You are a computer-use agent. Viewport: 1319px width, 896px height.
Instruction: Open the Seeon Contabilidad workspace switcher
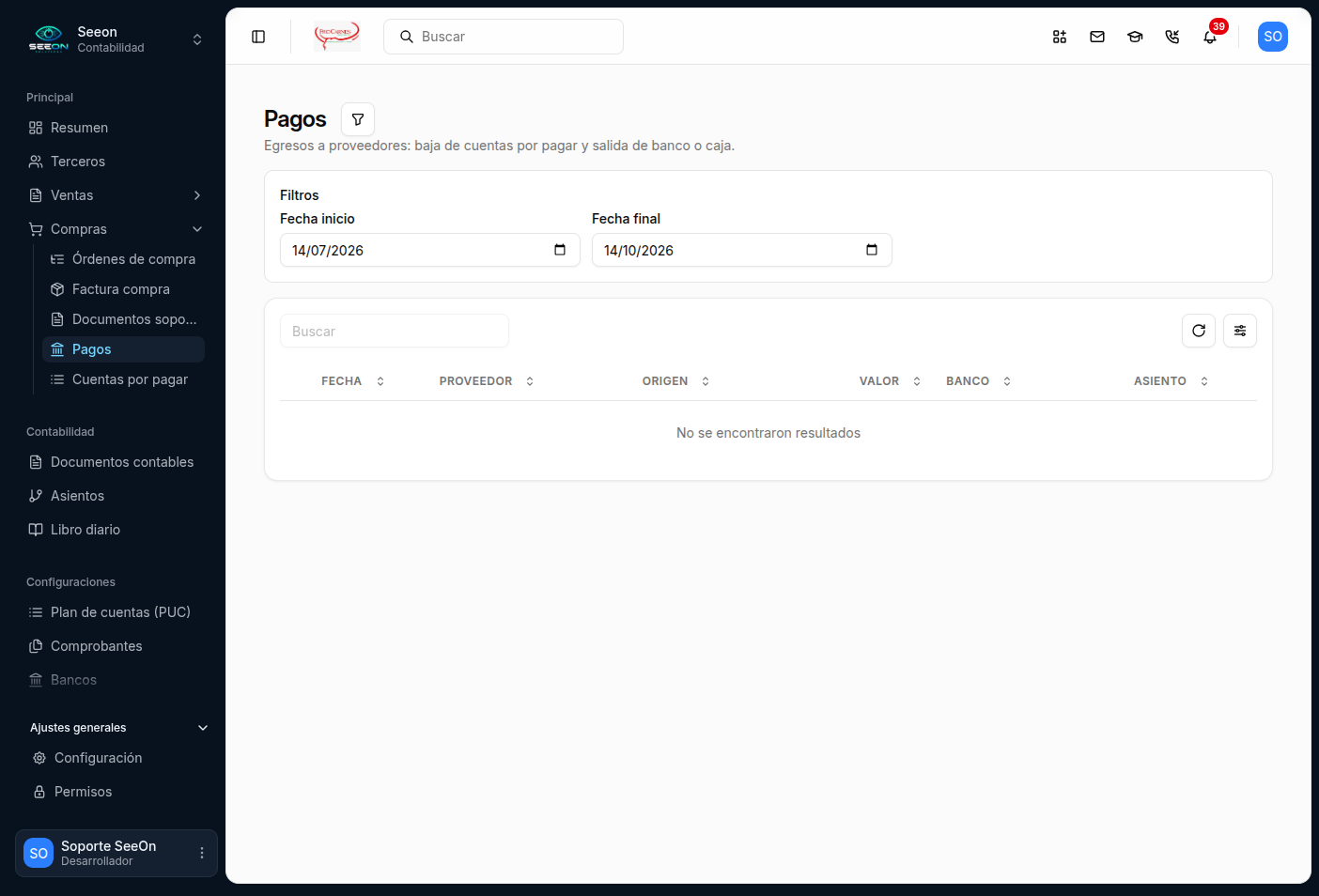(x=116, y=39)
